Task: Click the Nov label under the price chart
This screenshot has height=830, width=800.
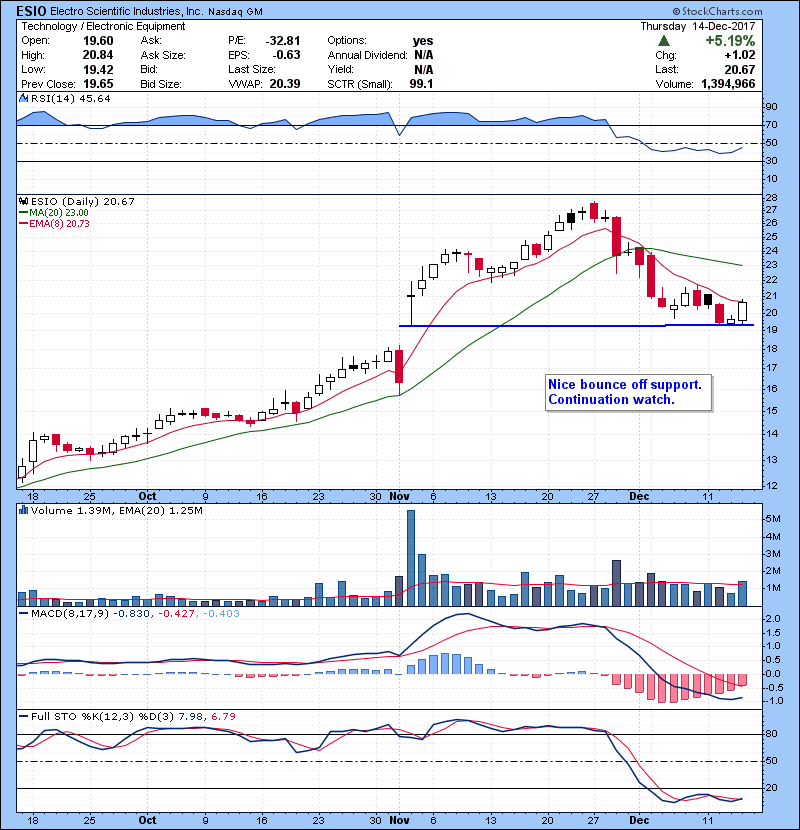Action: 399,497
